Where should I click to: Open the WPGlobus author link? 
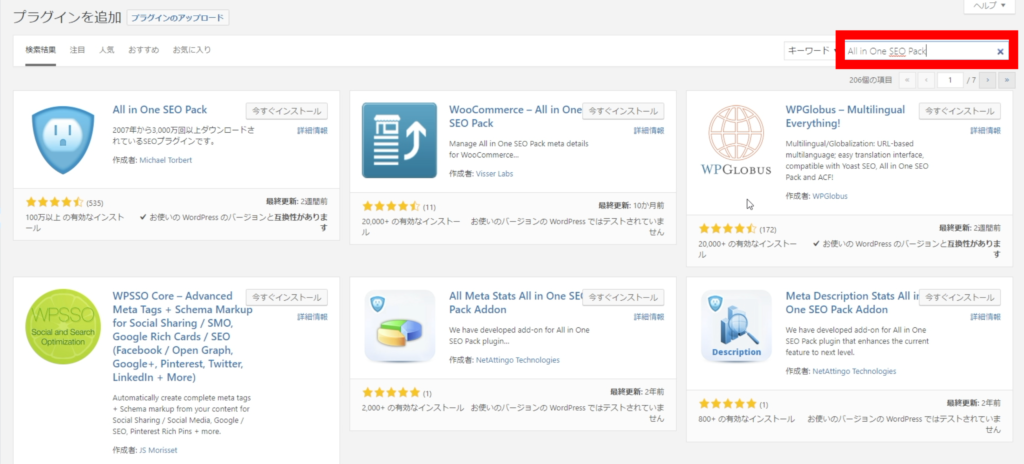[830, 196]
